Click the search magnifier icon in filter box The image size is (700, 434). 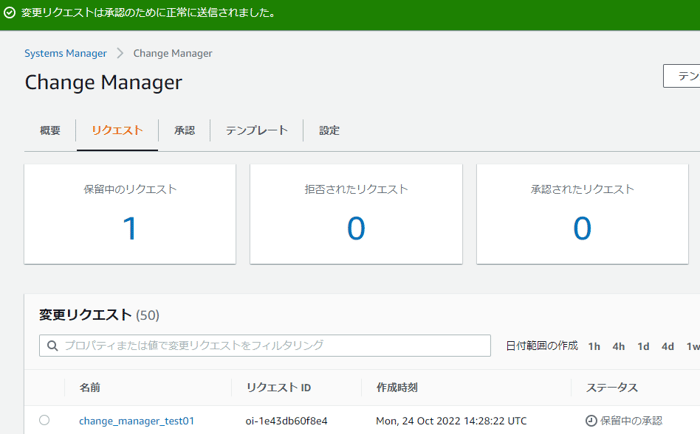click(52, 346)
